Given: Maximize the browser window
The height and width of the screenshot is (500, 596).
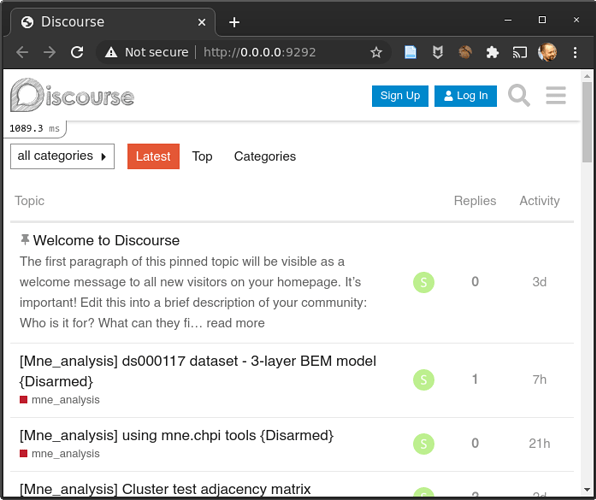Looking at the screenshot, I should [x=542, y=19].
